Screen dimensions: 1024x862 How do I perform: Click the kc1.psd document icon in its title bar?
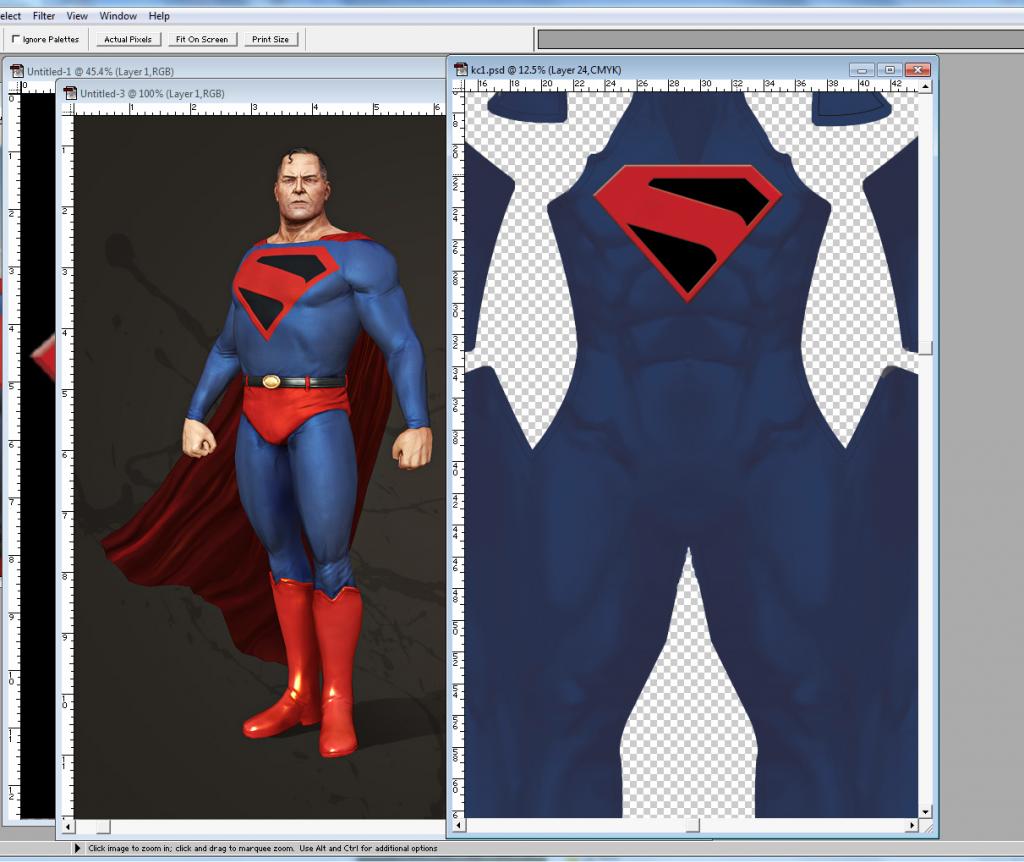461,69
